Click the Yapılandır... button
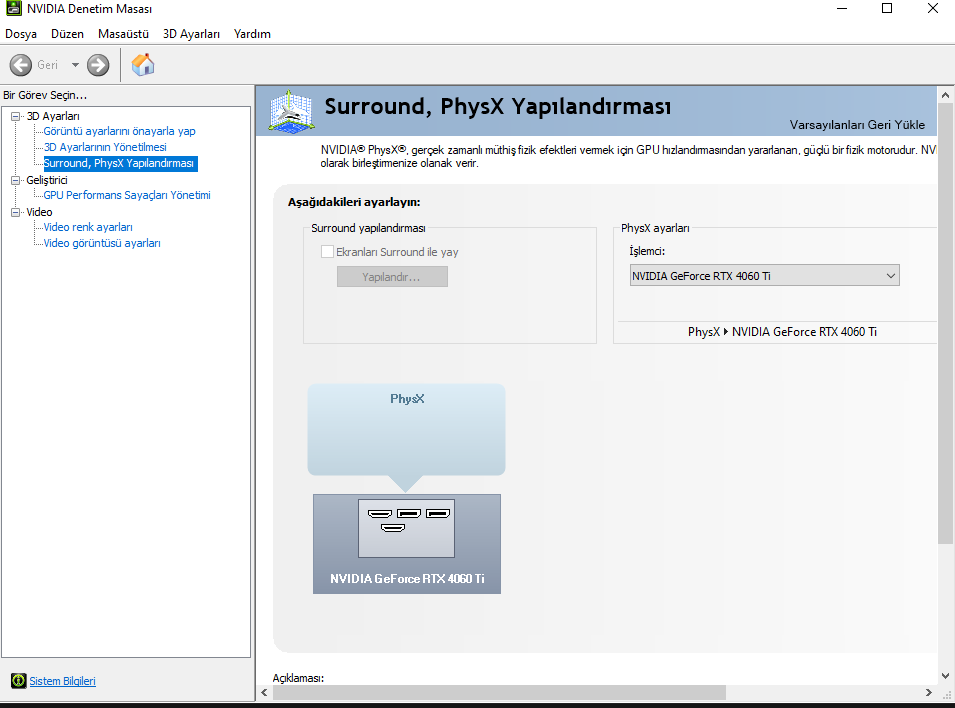Image resolution: width=955 pixels, height=708 pixels. pyautogui.click(x=392, y=277)
